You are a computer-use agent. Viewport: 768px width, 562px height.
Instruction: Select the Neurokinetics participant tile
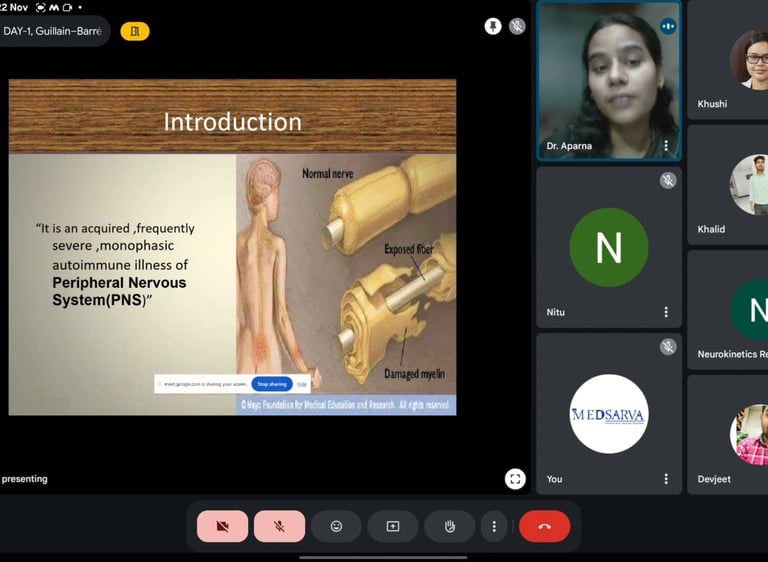pos(728,310)
